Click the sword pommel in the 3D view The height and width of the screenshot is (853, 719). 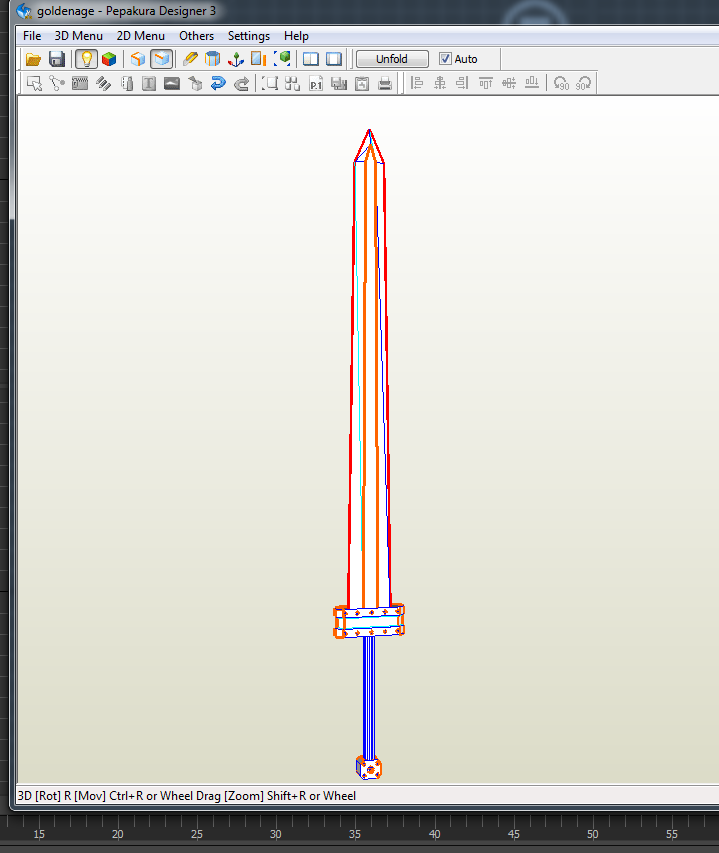[x=369, y=768]
